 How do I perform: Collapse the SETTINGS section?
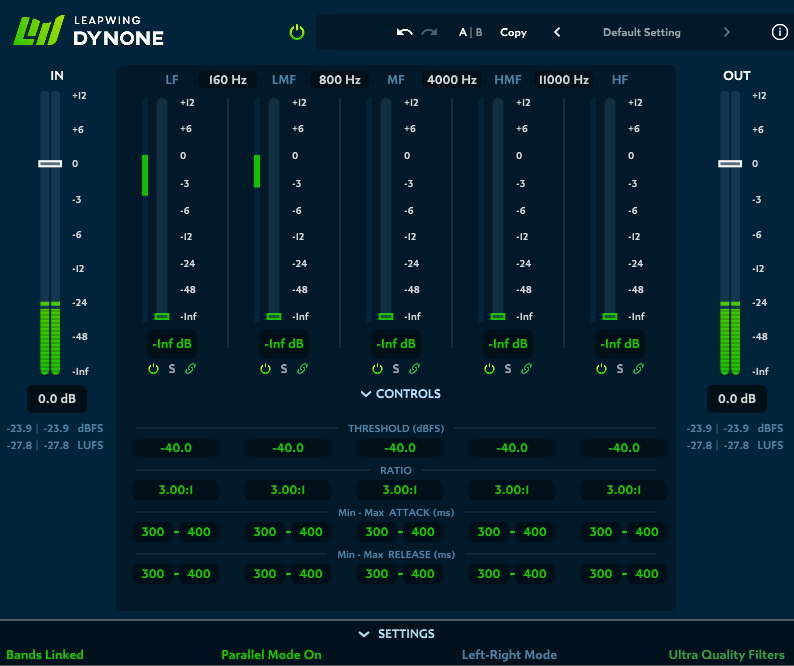point(396,634)
